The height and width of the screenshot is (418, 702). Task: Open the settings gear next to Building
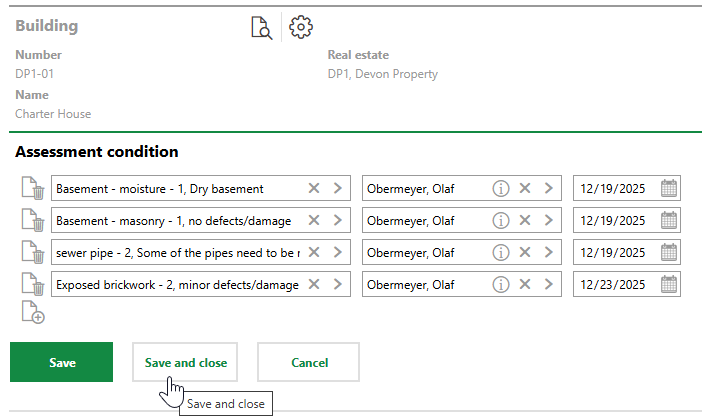coord(301,27)
